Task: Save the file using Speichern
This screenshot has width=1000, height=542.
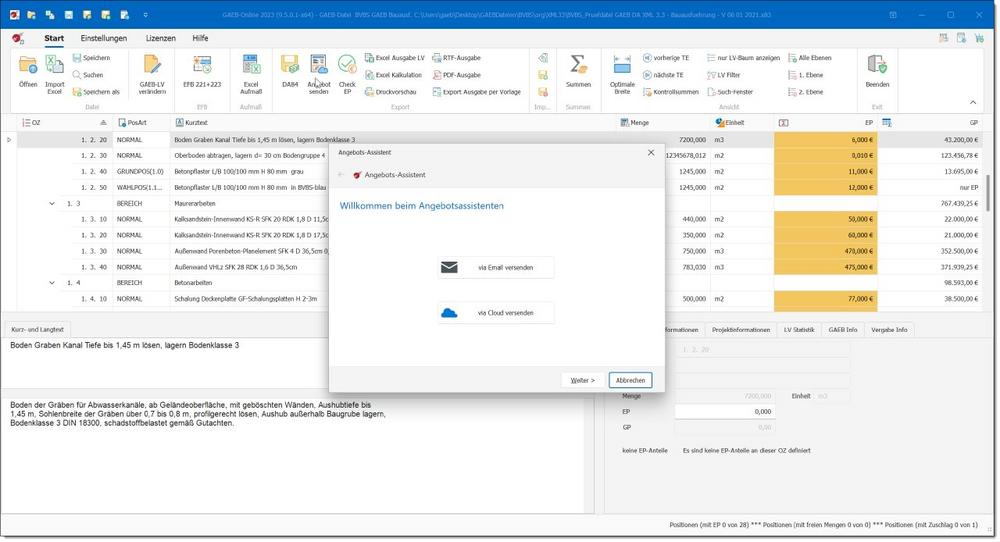Action: tap(91, 57)
